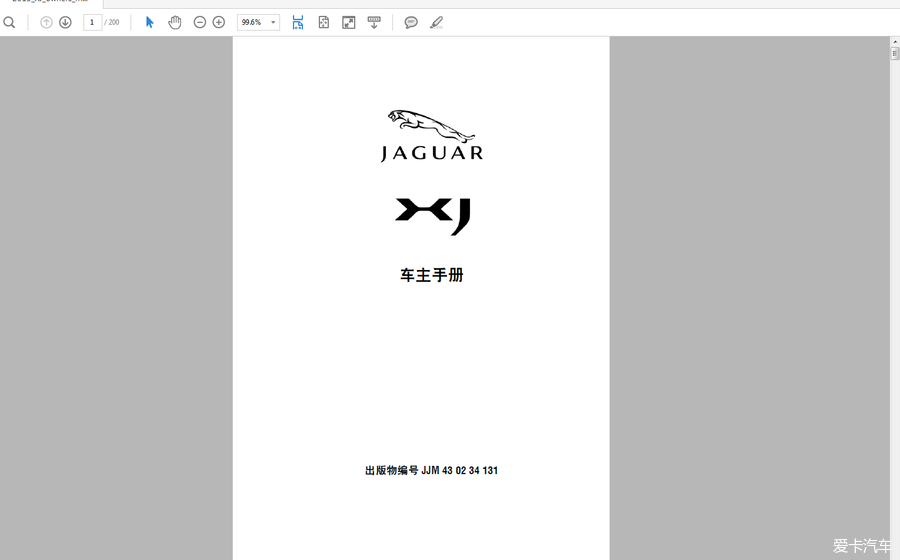Open the read mode keyboard icon
Image resolution: width=900 pixels, height=560 pixels.
point(374,22)
